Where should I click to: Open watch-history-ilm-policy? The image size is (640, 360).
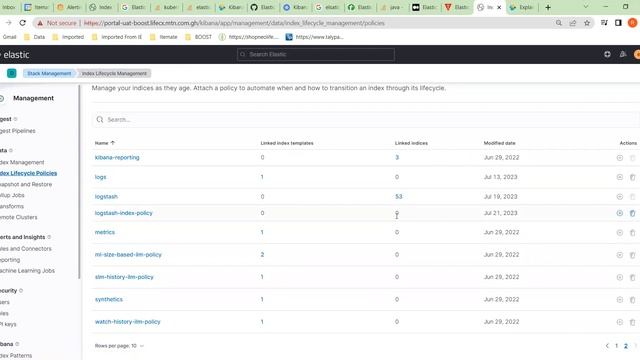(x=127, y=322)
